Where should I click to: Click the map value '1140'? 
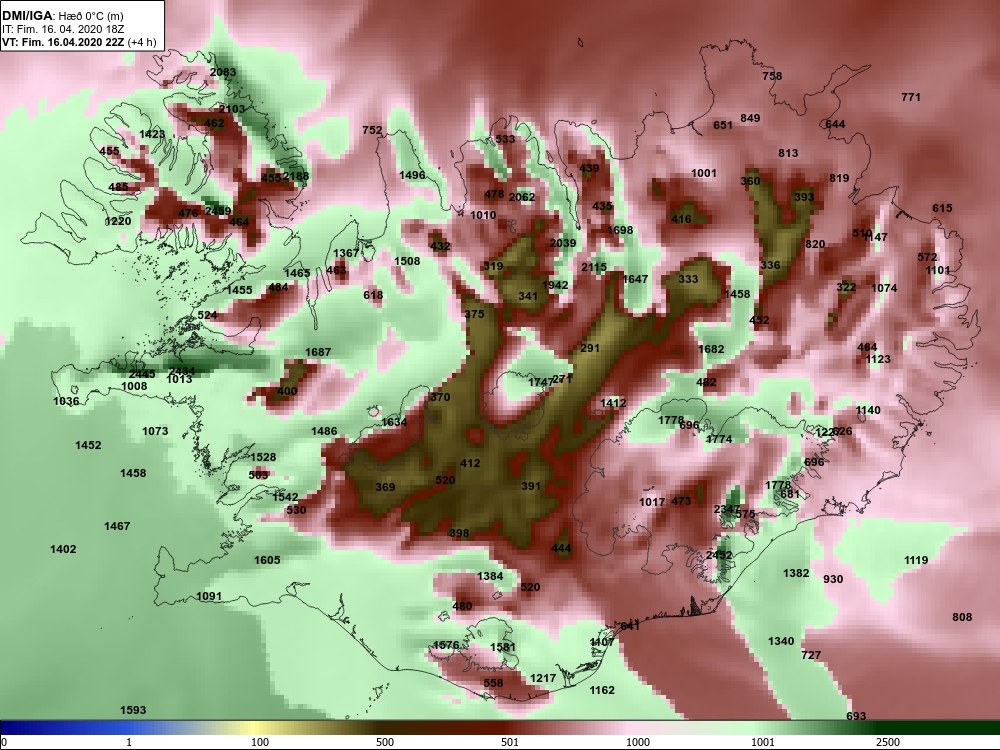pos(868,410)
